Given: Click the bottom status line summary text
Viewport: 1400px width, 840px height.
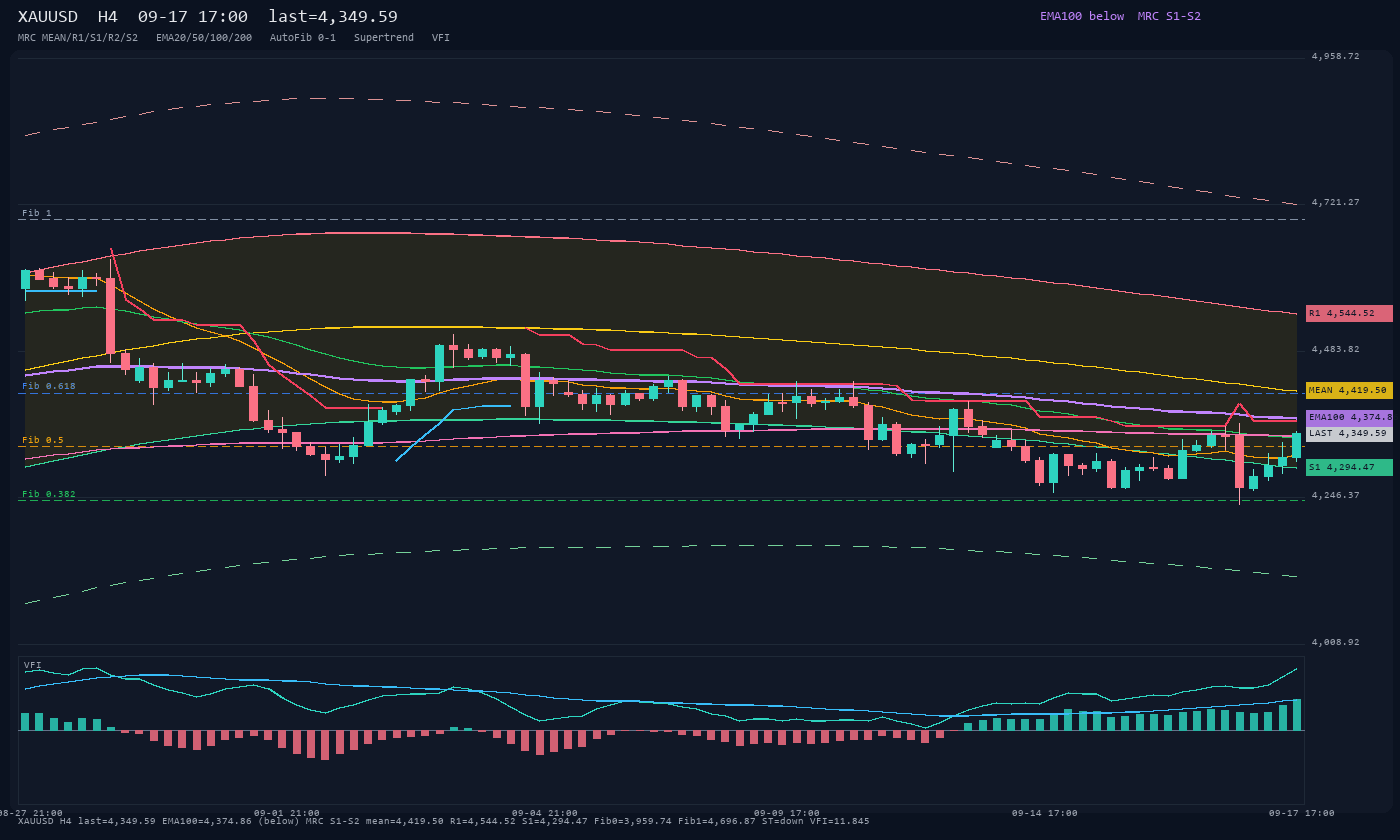Looking at the screenshot, I should pyautogui.click(x=444, y=821).
